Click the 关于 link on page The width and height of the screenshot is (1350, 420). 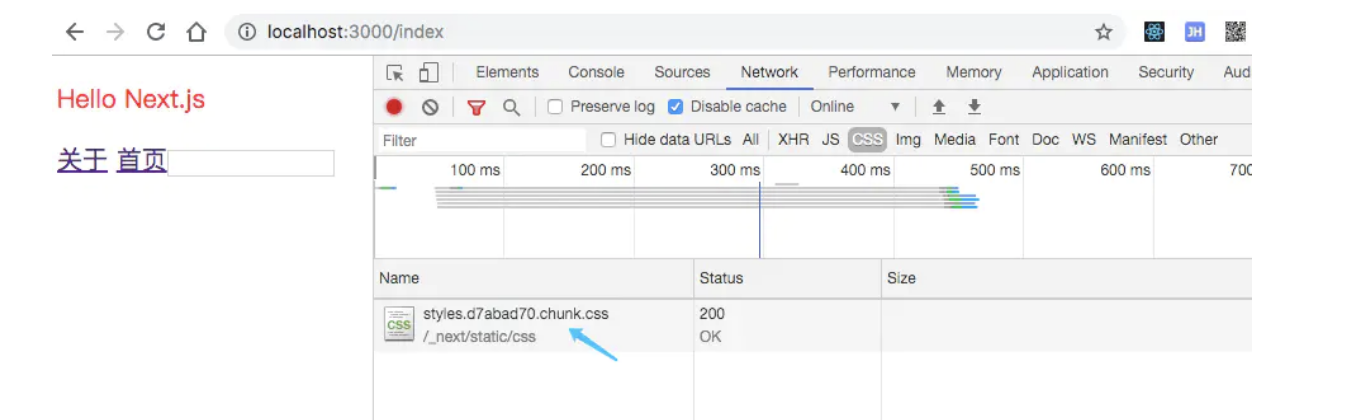(x=82, y=160)
